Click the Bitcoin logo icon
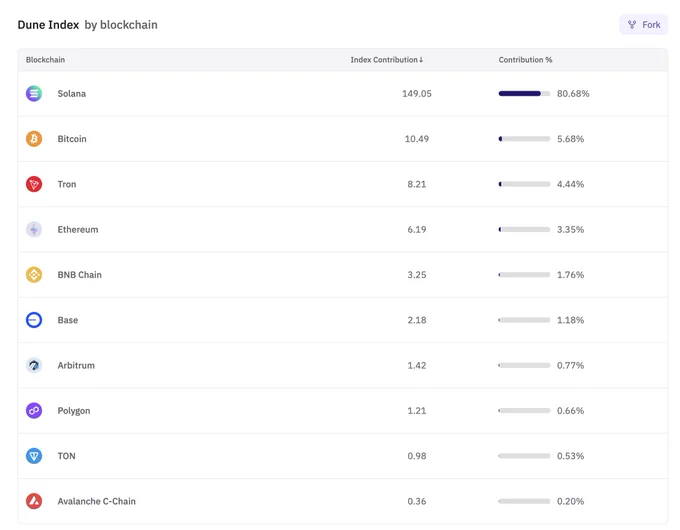680x530 pixels. point(34,139)
